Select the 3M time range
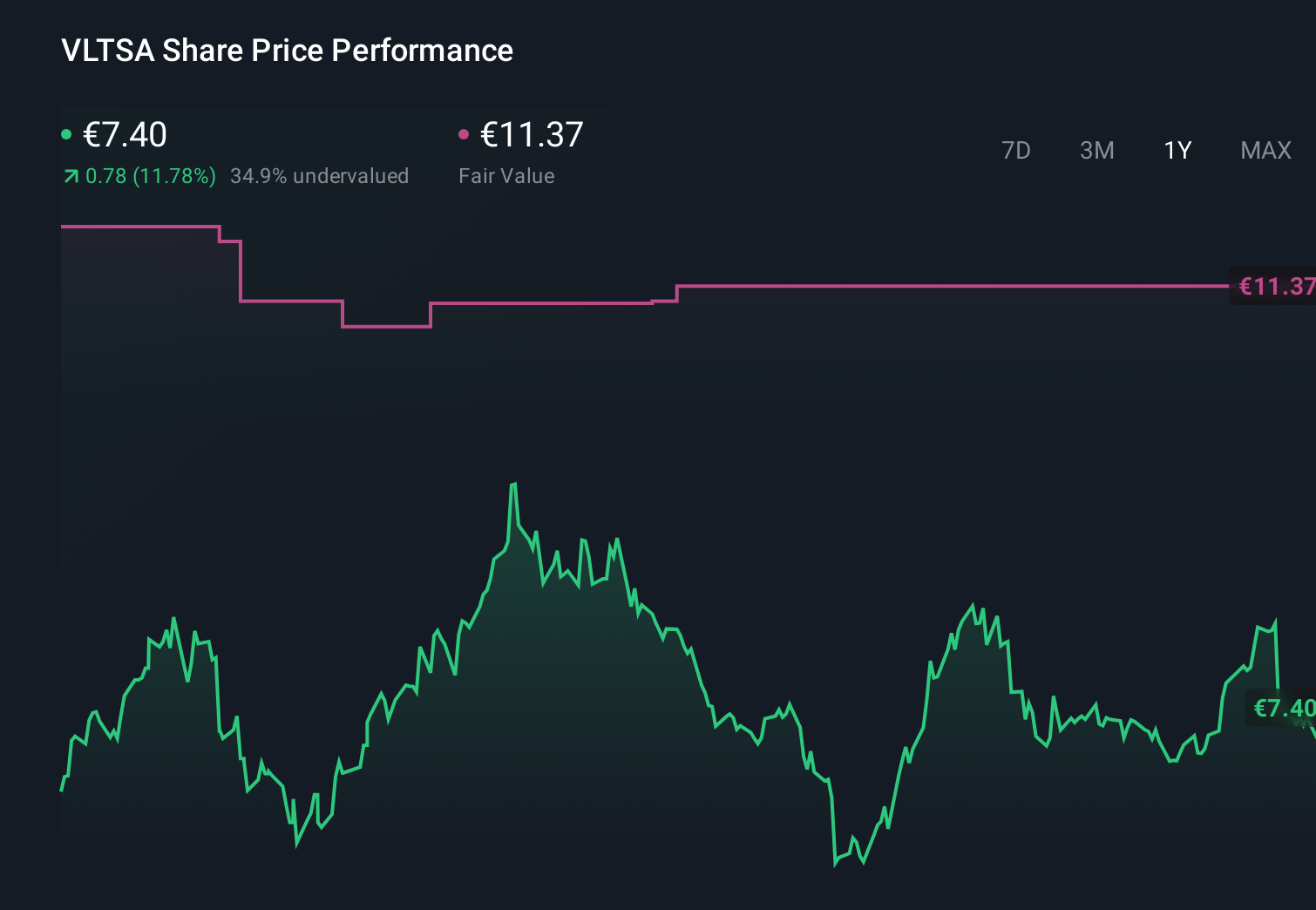The image size is (1316, 910). click(x=1097, y=150)
